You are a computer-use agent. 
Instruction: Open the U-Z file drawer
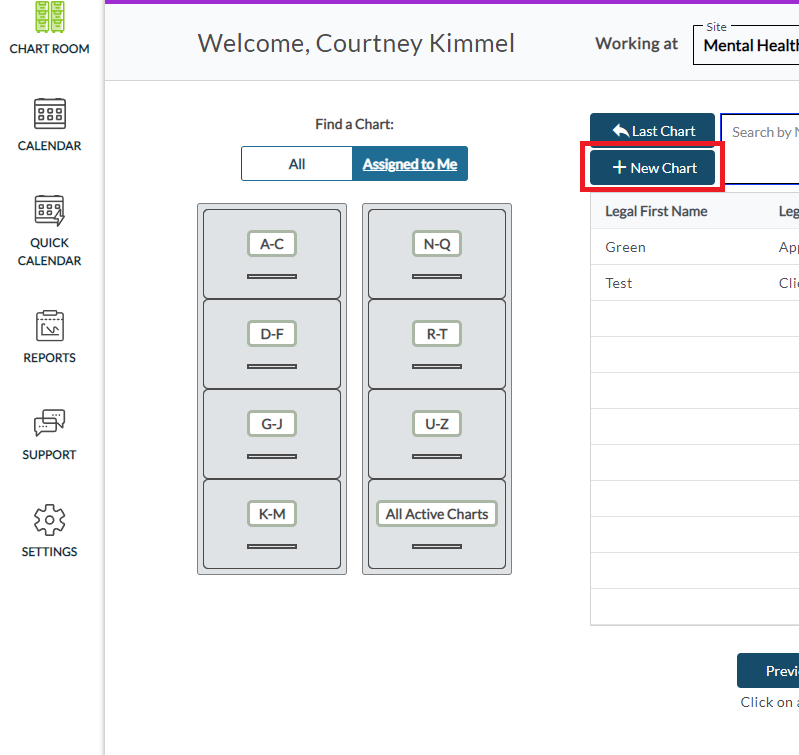(437, 433)
